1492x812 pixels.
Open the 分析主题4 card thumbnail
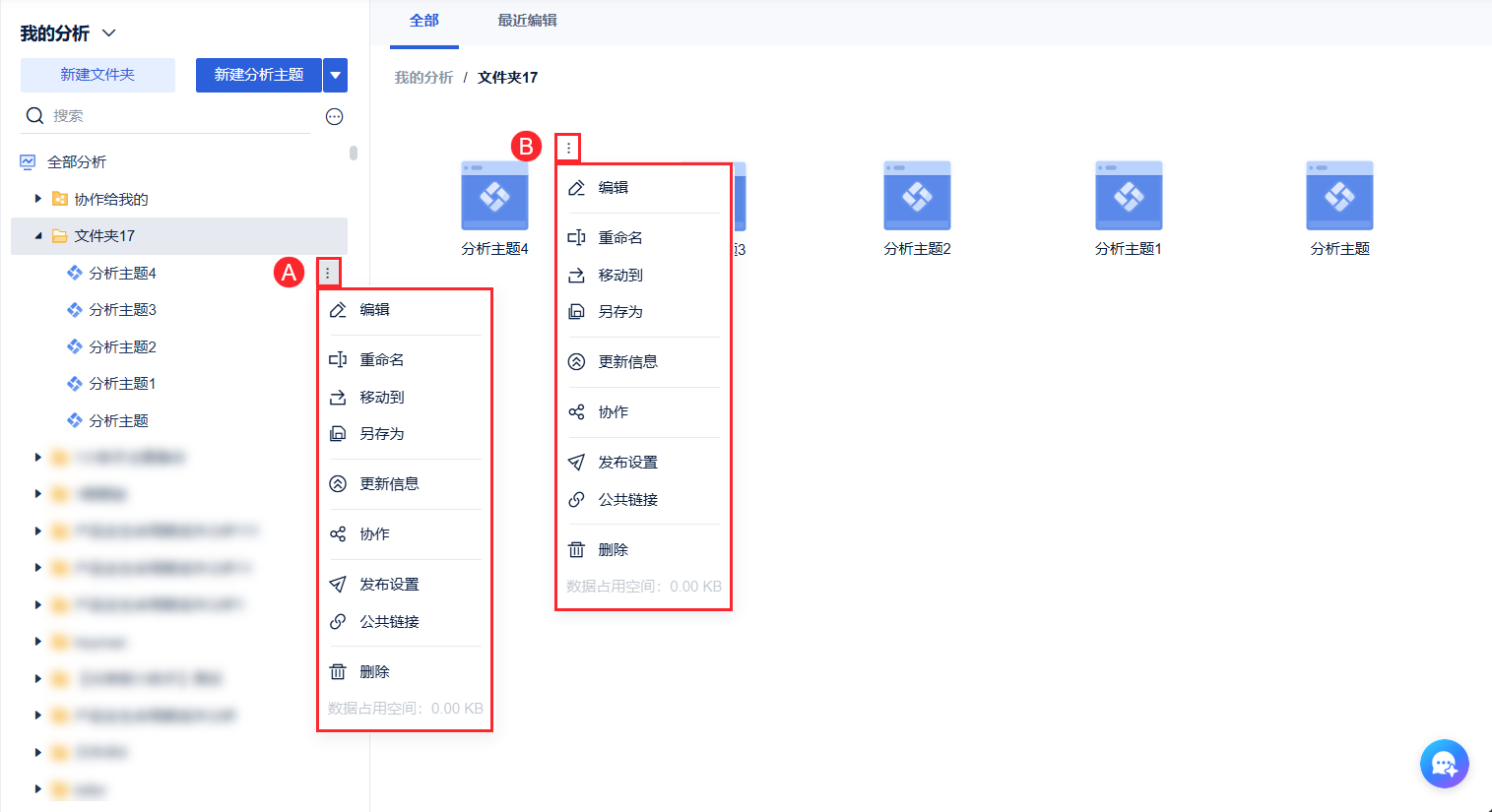[494, 196]
